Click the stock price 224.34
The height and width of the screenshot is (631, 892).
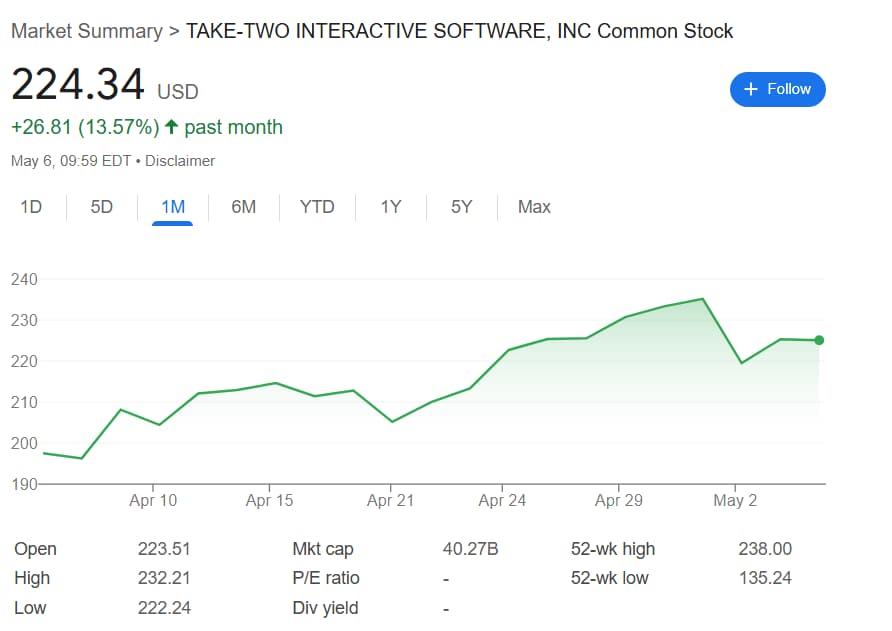[77, 84]
